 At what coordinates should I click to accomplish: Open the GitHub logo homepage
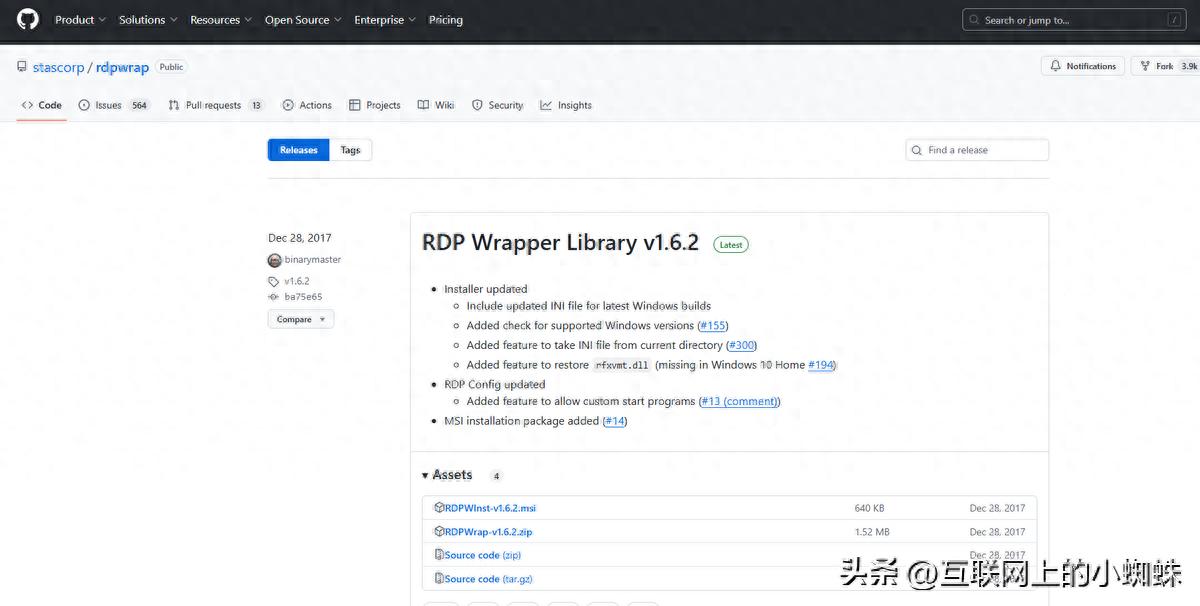[27, 19]
